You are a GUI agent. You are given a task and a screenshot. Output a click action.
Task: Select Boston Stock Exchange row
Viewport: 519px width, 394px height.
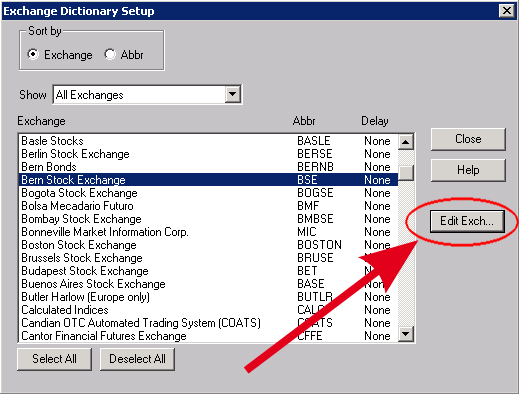(x=209, y=245)
